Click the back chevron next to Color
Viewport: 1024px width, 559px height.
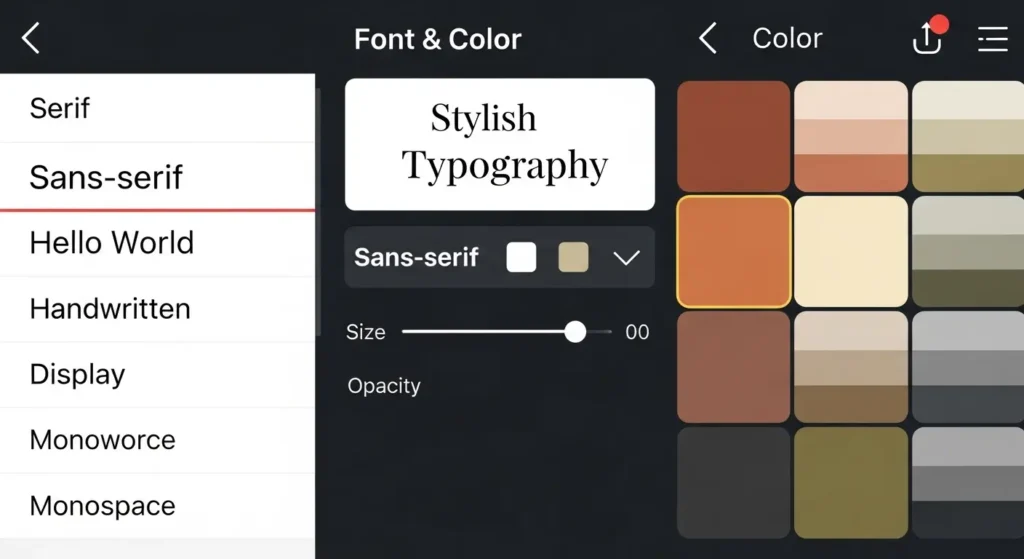708,39
